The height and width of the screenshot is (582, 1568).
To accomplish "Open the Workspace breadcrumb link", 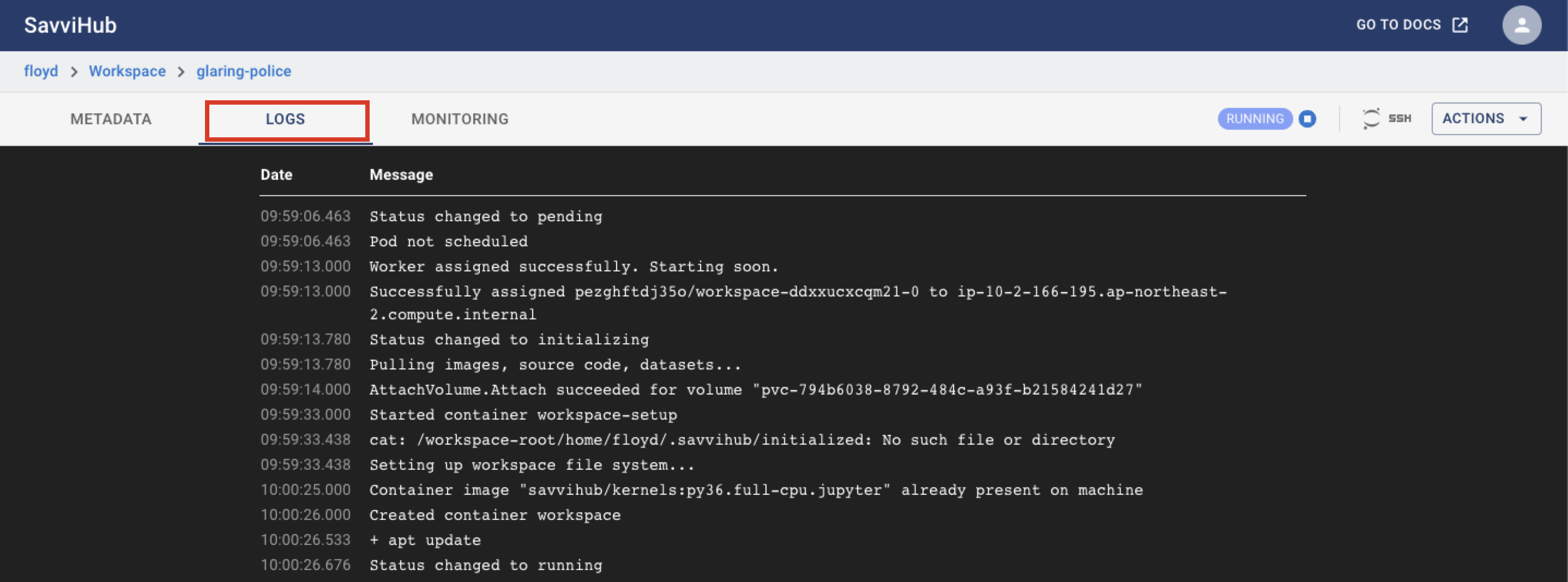I will pyautogui.click(x=127, y=71).
